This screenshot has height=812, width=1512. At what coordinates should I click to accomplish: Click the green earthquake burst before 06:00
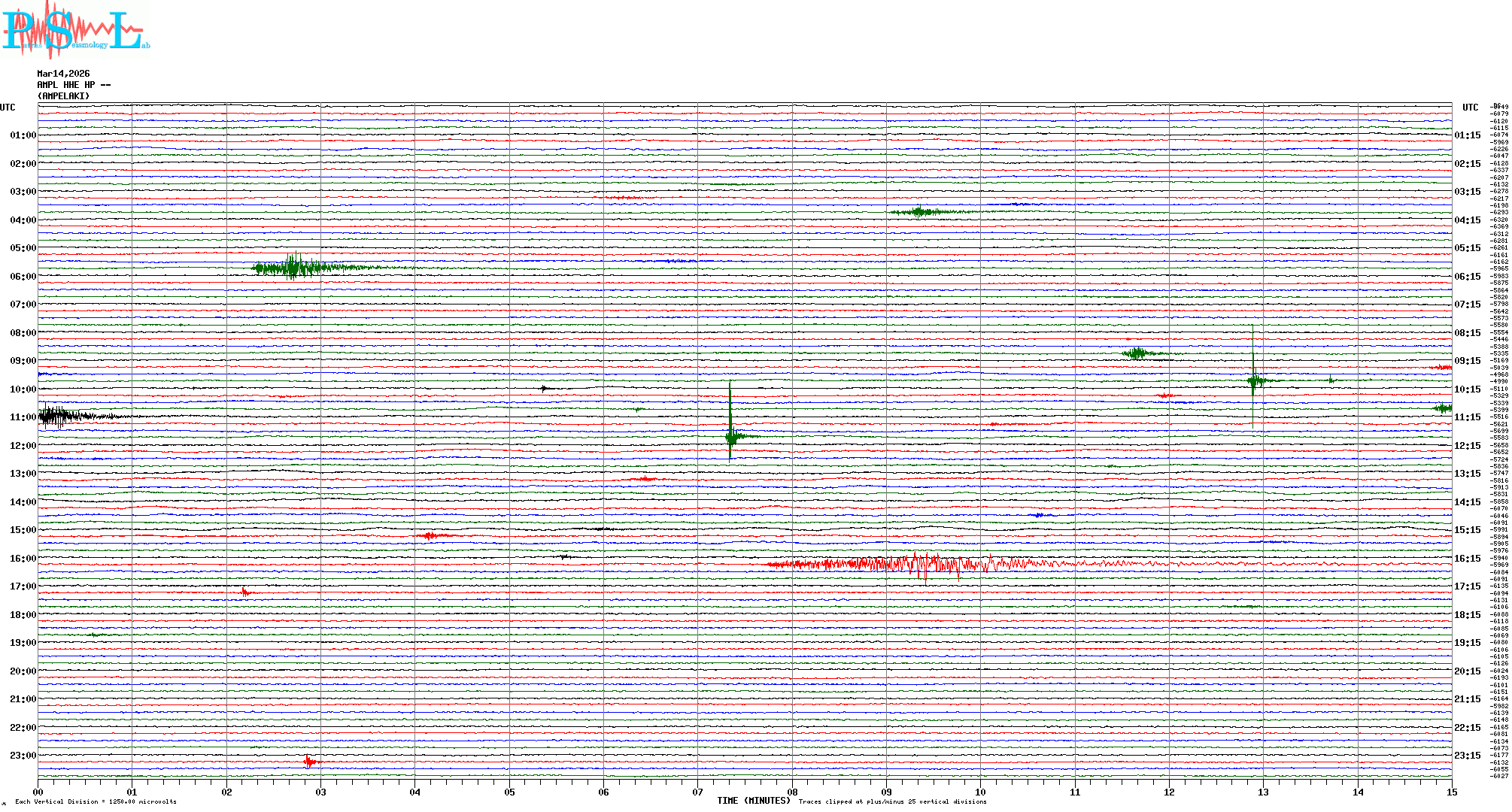(293, 267)
